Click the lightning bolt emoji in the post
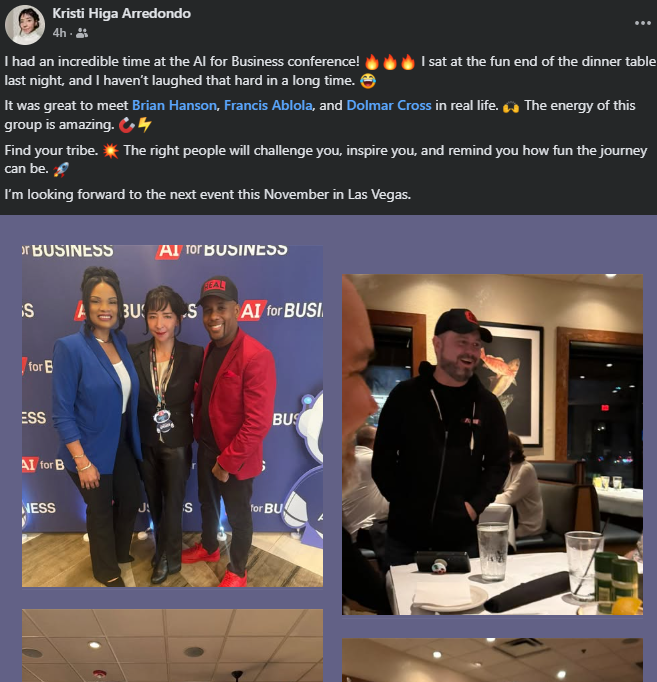657x682 pixels. coord(144,125)
